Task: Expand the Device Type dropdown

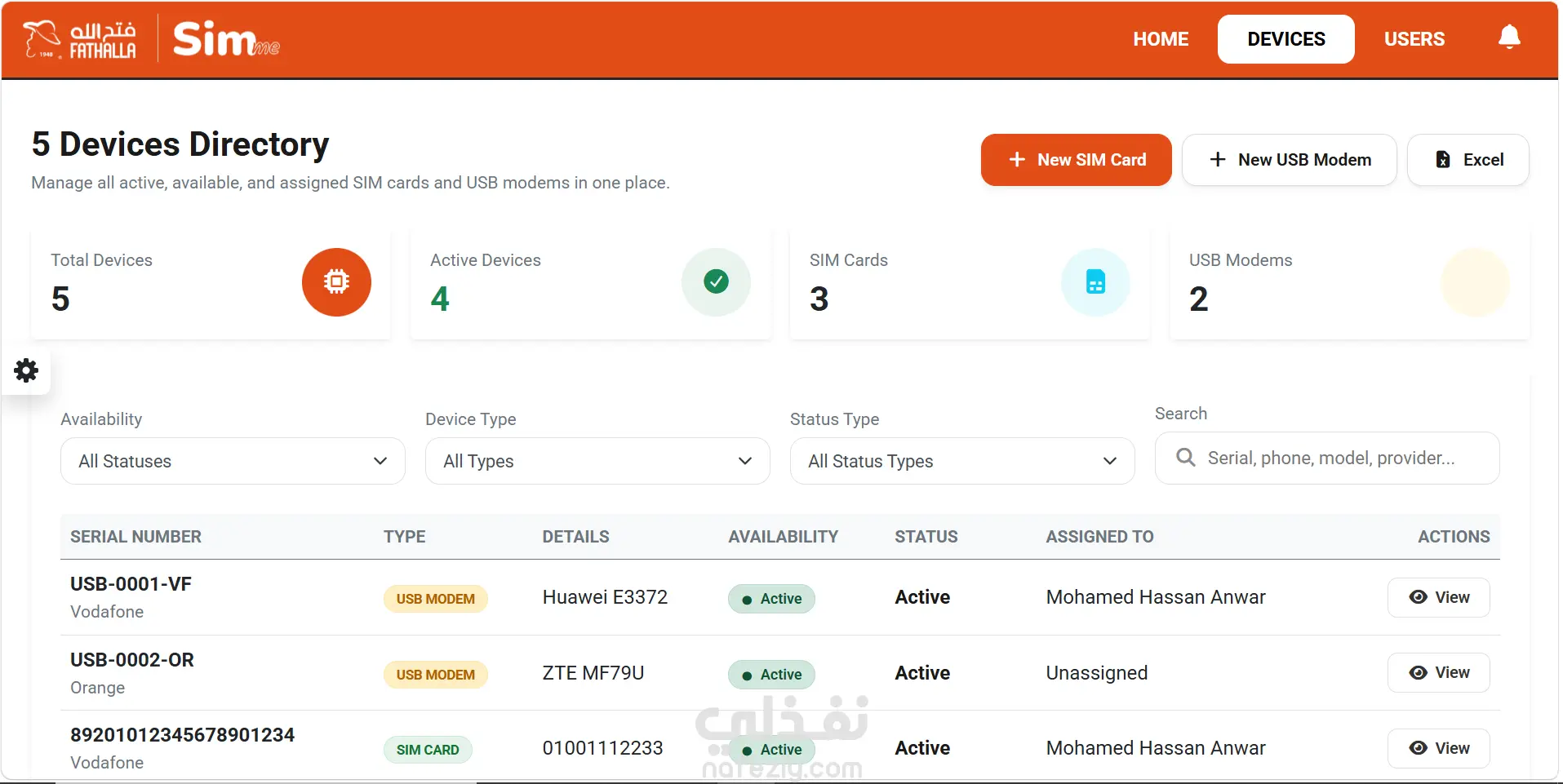Action: [597, 461]
